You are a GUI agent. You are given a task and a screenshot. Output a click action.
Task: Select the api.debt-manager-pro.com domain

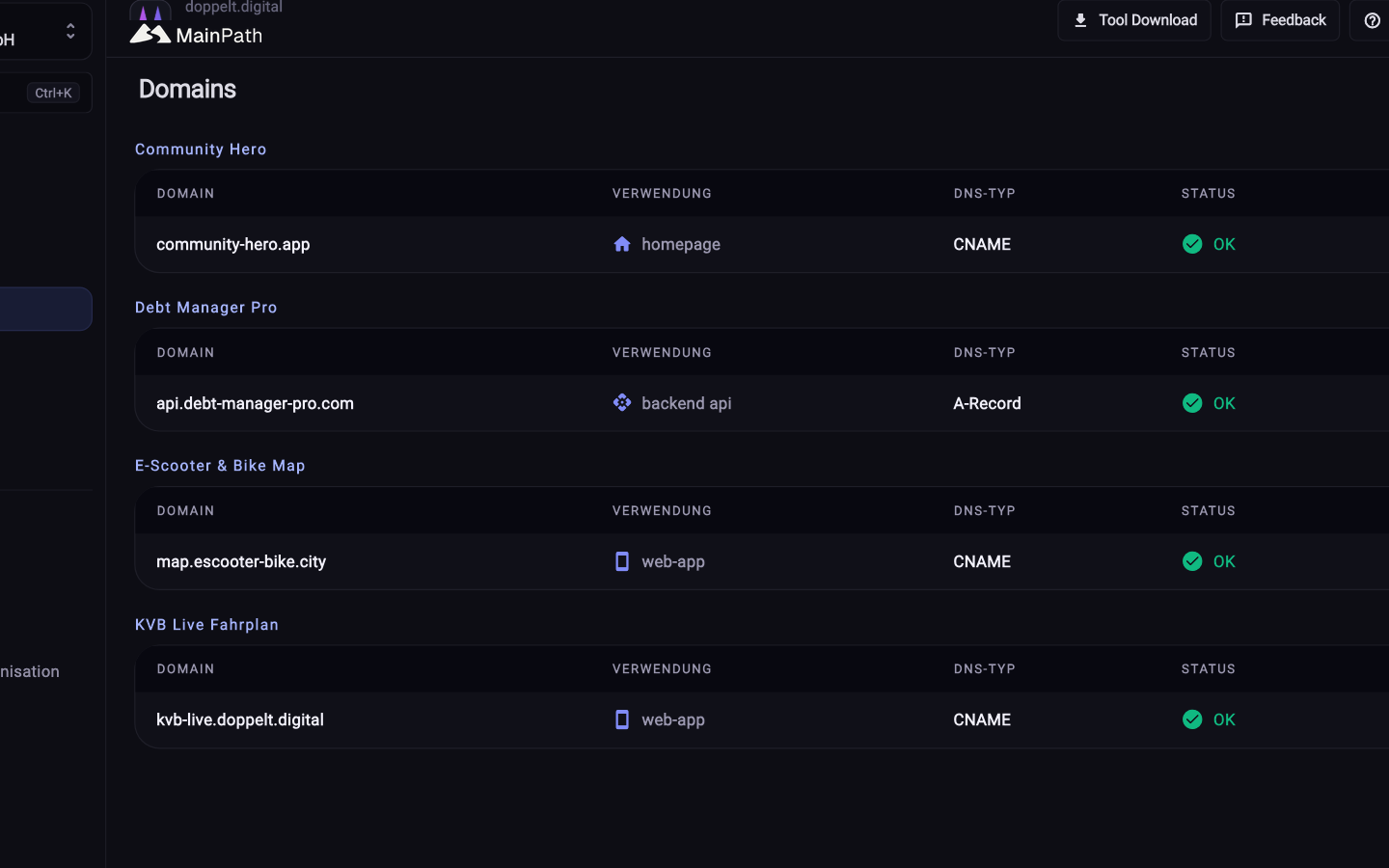point(255,403)
